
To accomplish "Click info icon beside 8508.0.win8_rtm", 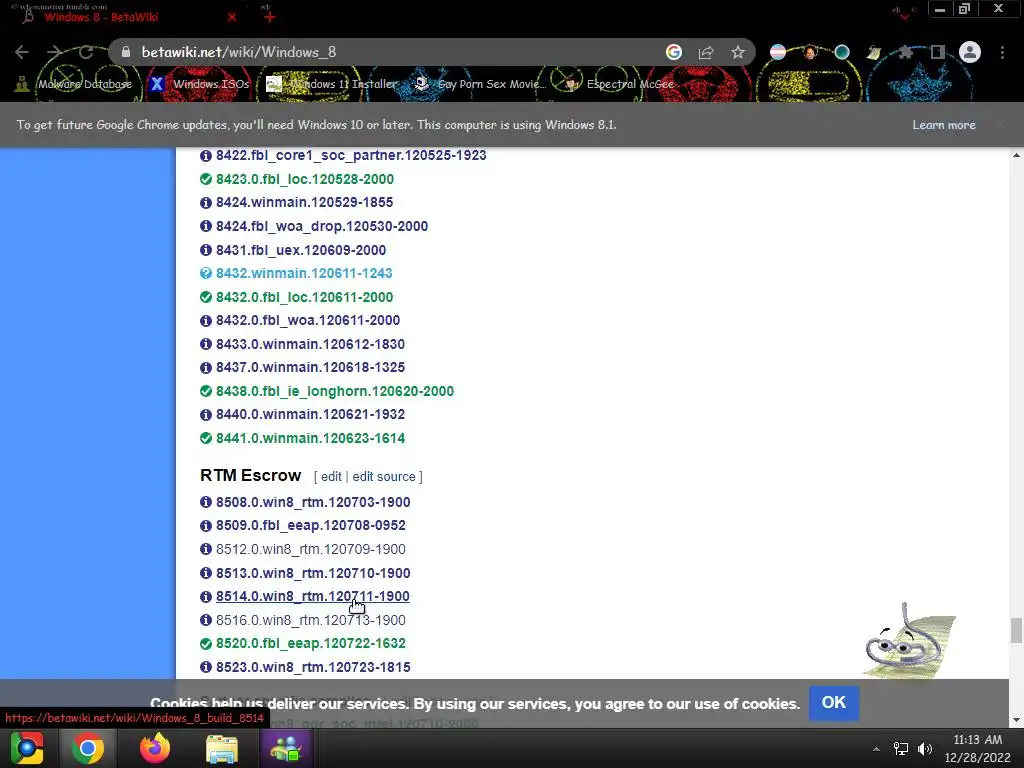I will pos(206,502).
